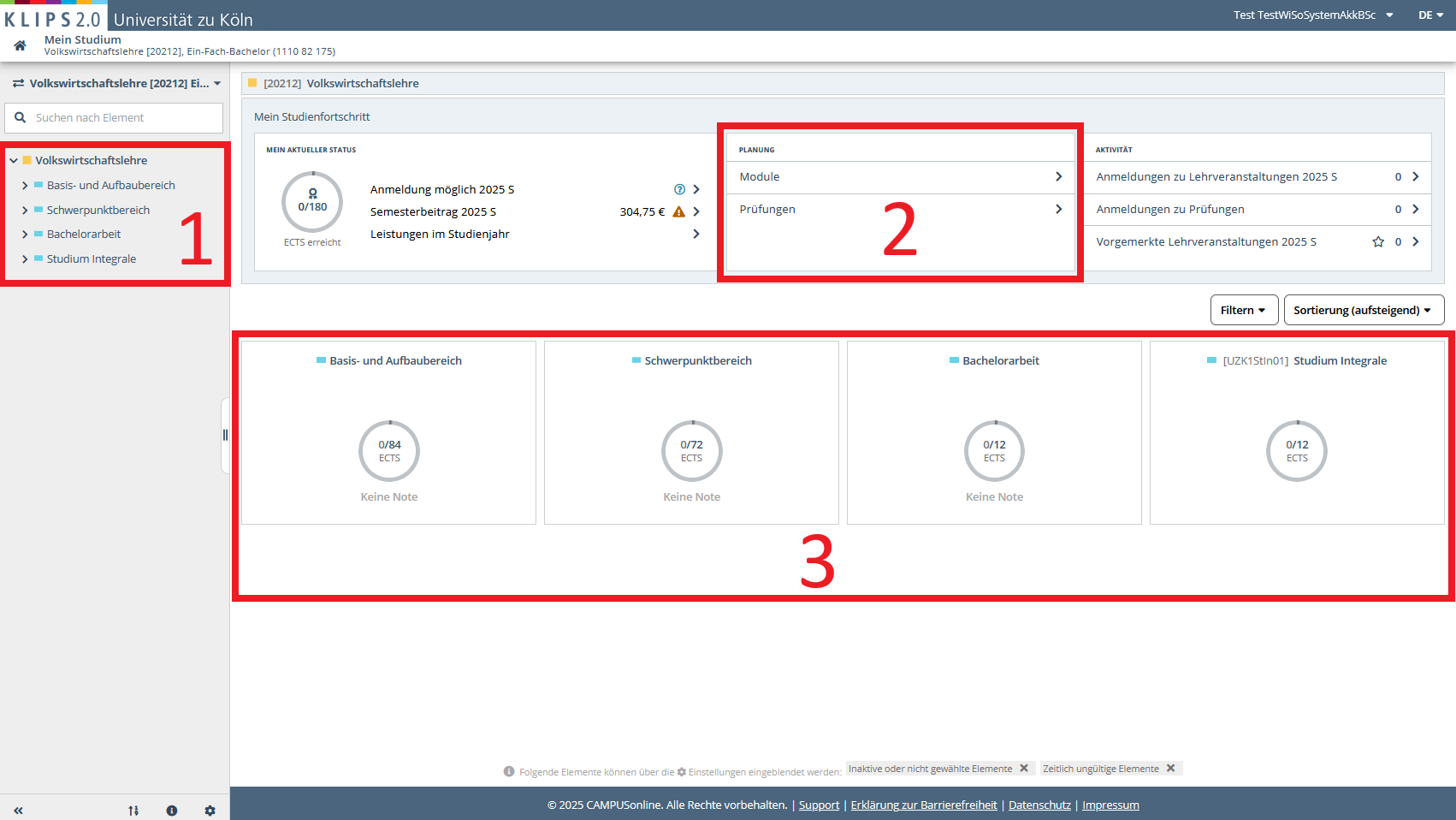
Task: Click the 0/84 ECTS progress ring
Action: [x=389, y=451]
